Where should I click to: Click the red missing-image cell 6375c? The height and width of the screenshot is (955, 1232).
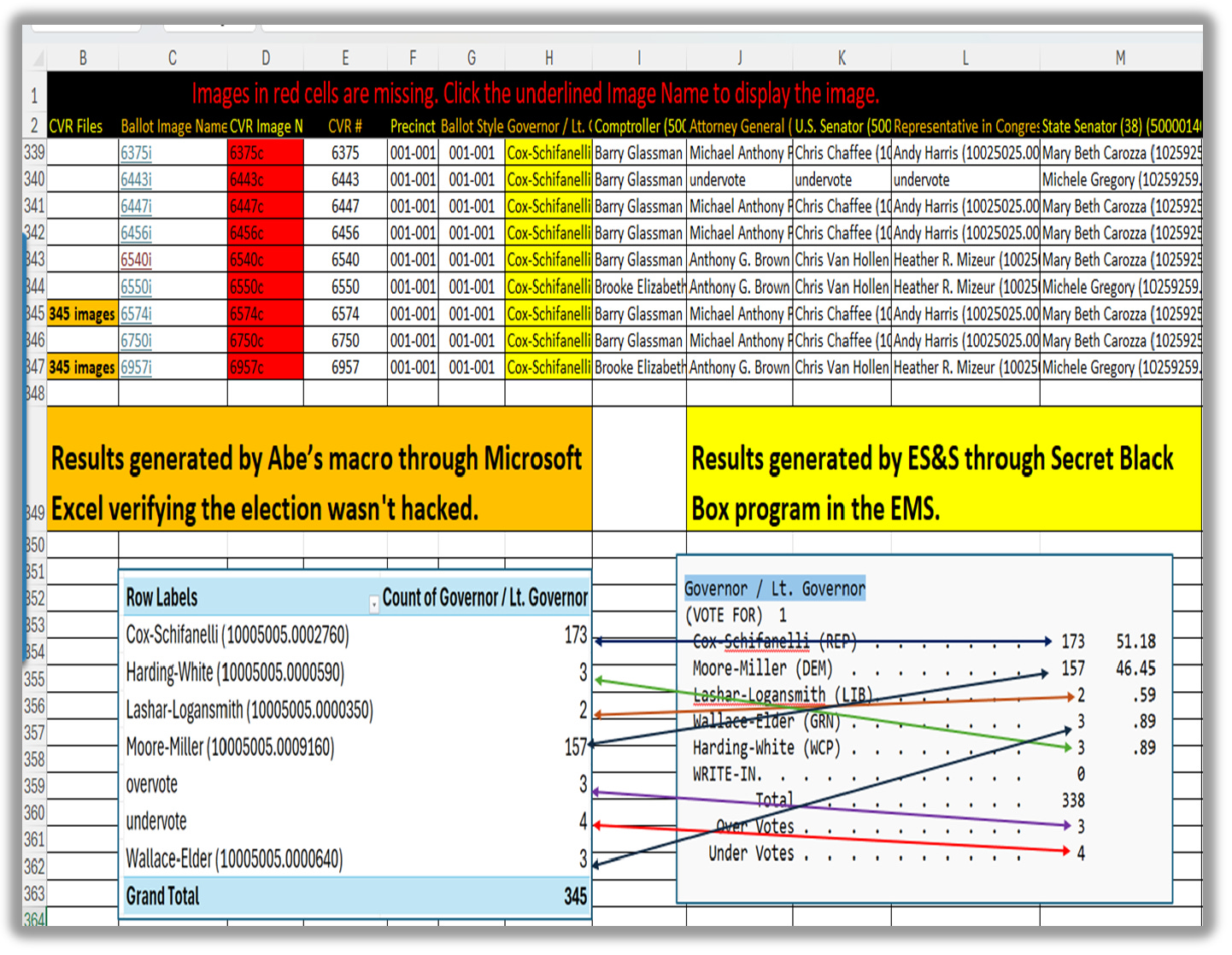coord(266,153)
